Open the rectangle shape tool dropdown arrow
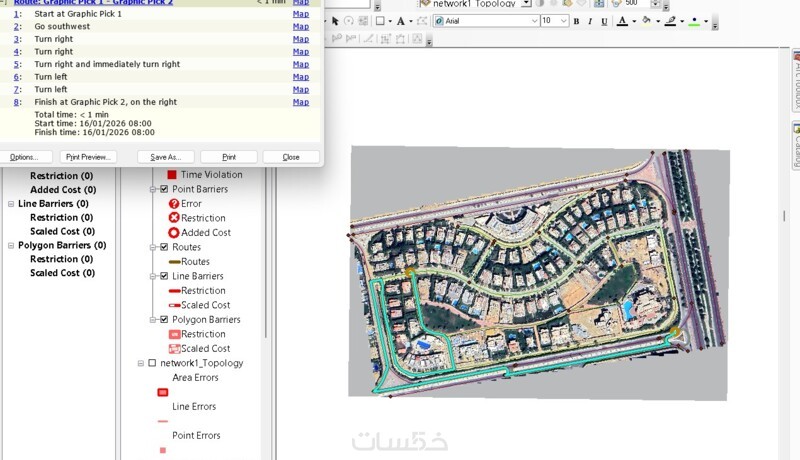This screenshot has width=800, height=460. tap(390, 21)
